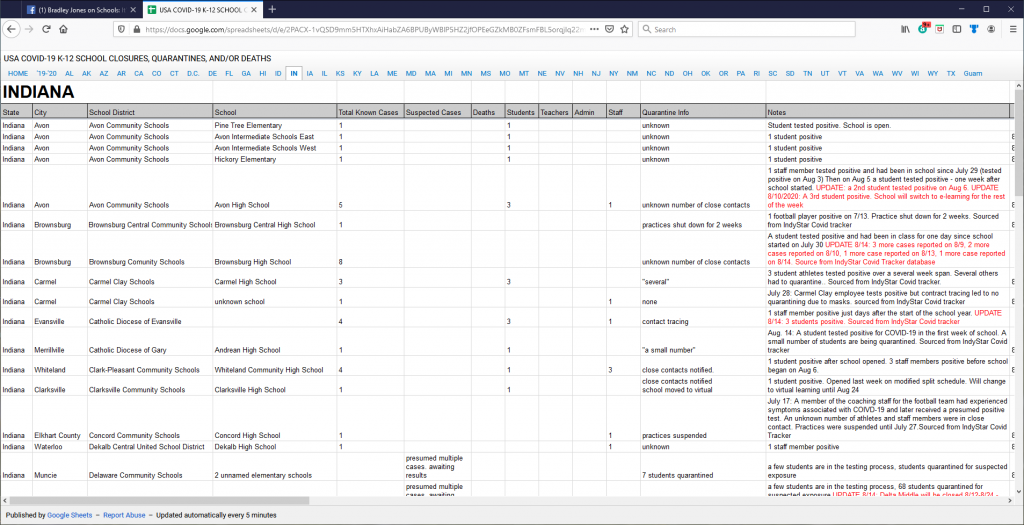Open the '19-'20 sheet tab
Viewport: 1024px width, 525px height.
pos(46,74)
